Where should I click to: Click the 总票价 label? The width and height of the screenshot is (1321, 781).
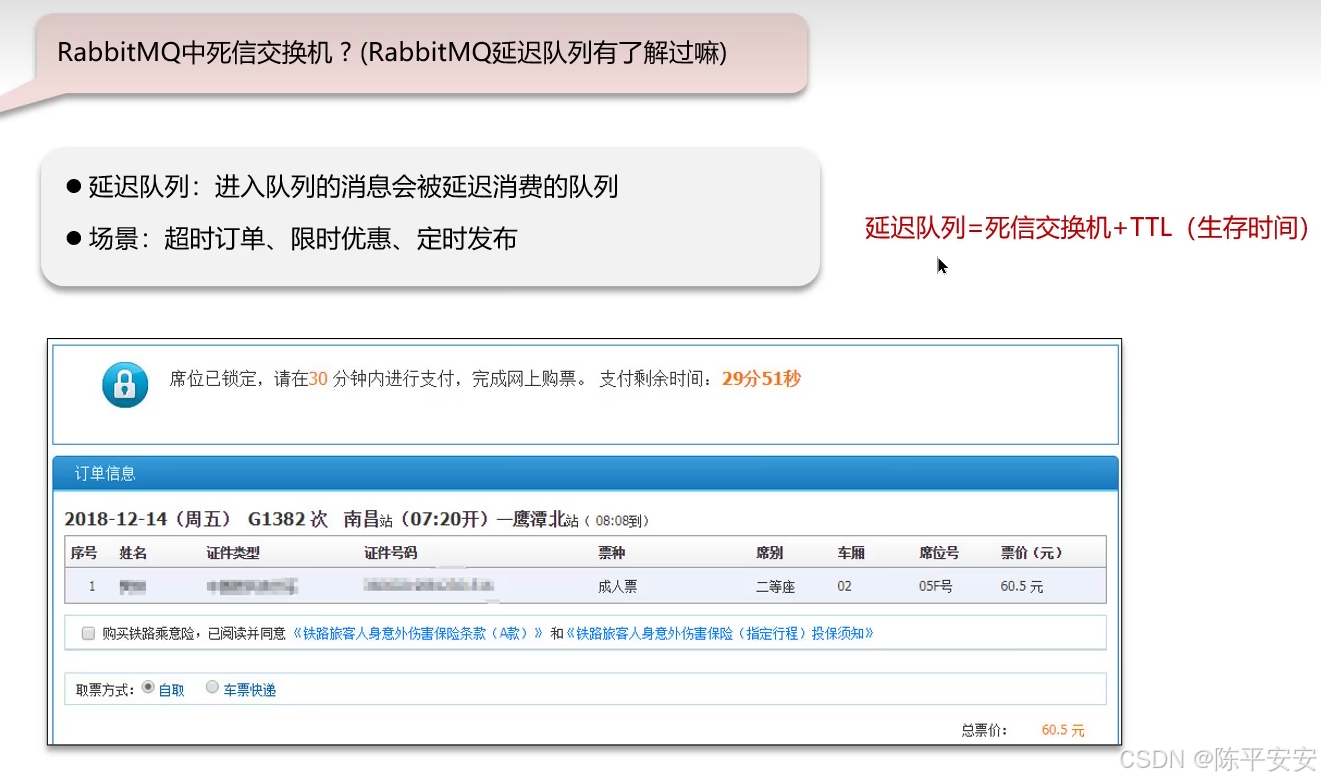point(985,730)
